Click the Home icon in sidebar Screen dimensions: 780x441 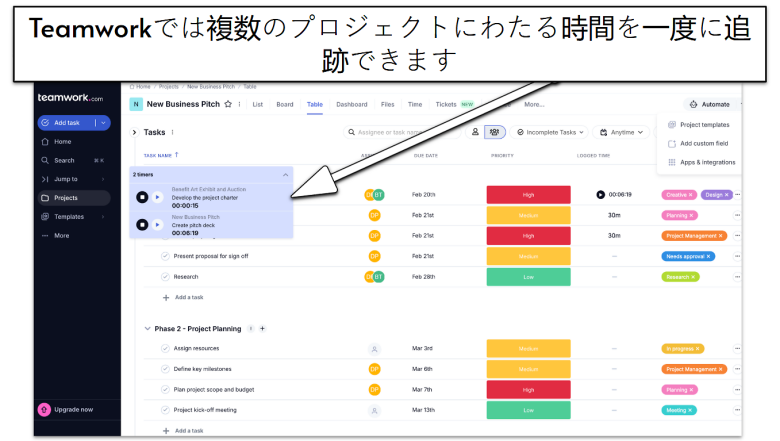(x=45, y=141)
